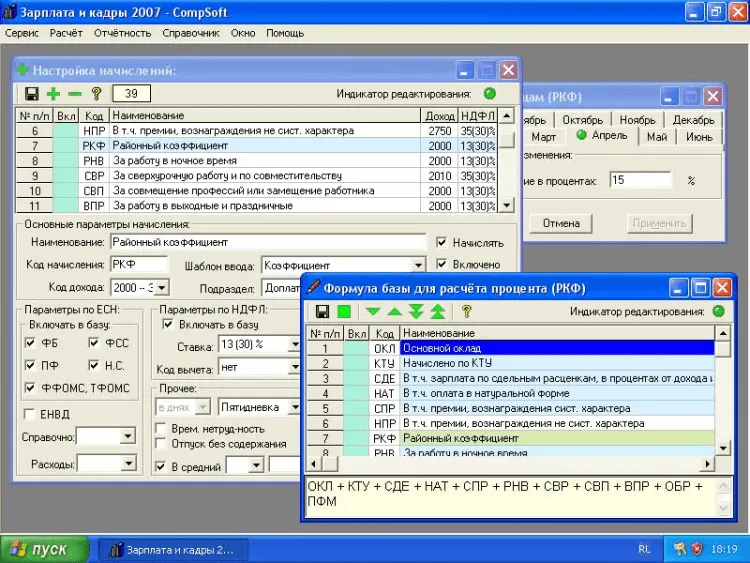Toggle the ЕНВД checkbox
Image resolution: width=750 pixels, height=563 pixels.
coord(30,414)
